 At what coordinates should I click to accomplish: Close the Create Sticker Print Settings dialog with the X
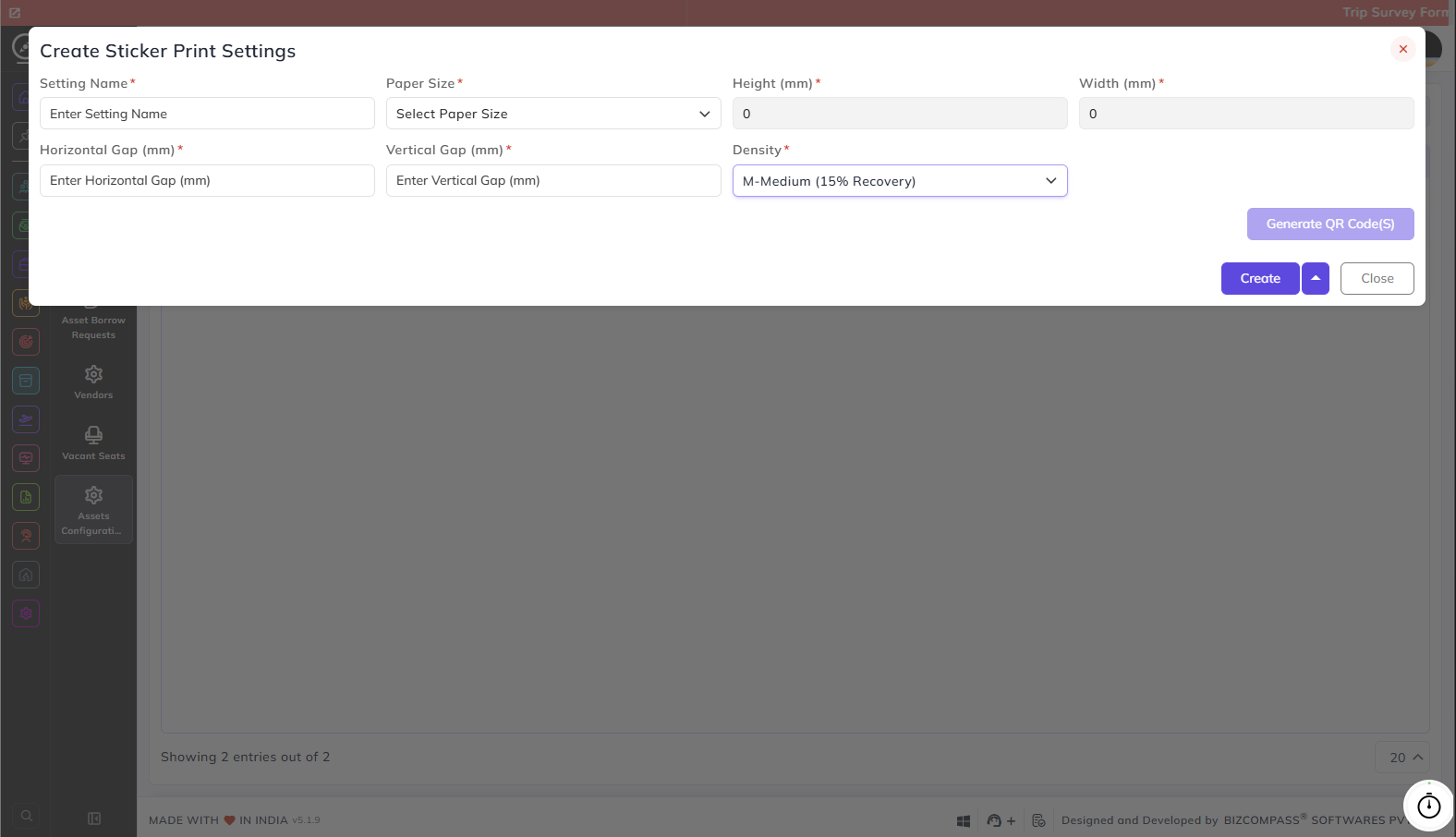click(x=1402, y=49)
